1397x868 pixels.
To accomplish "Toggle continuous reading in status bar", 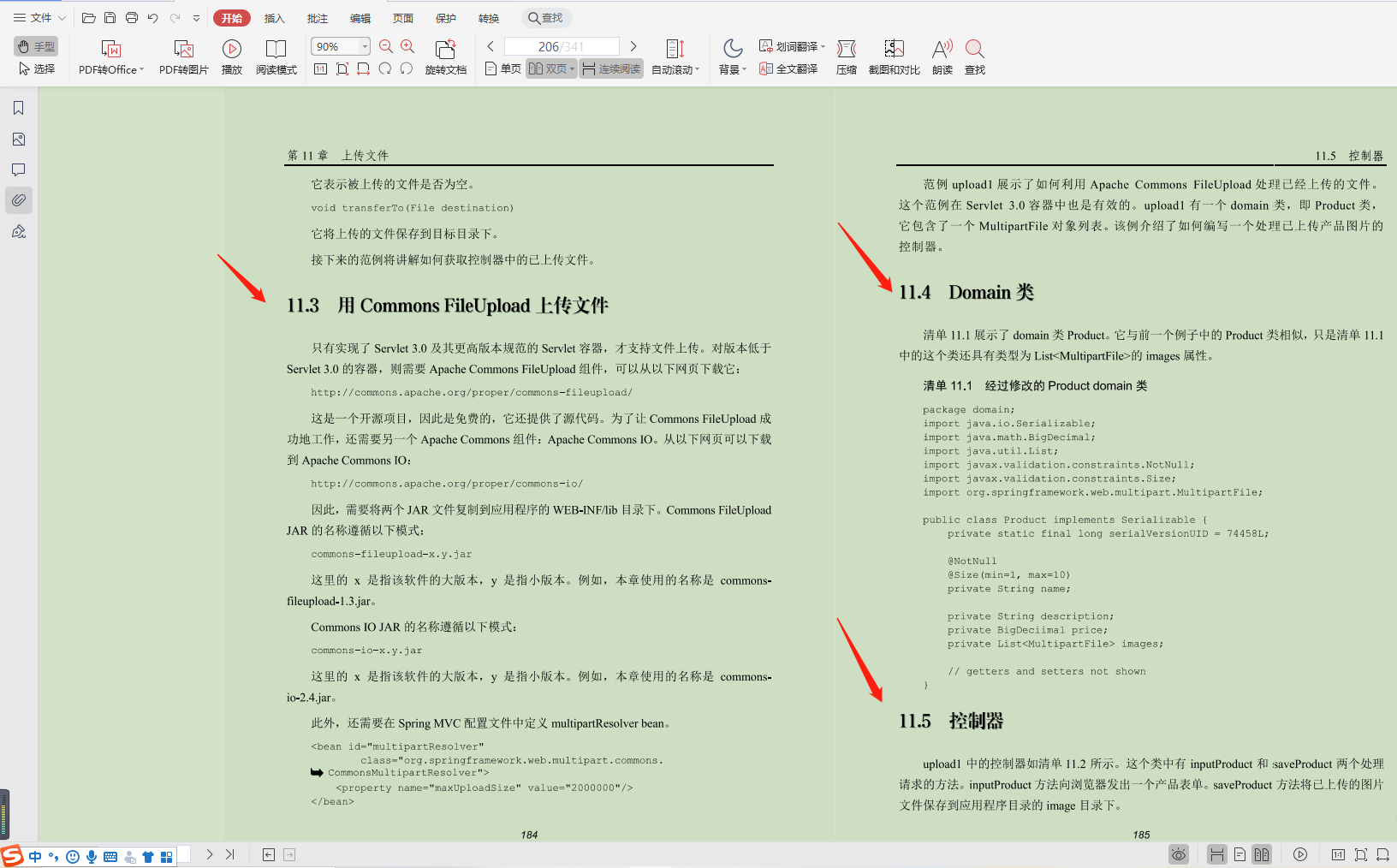I will pyautogui.click(x=1216, y=854).
